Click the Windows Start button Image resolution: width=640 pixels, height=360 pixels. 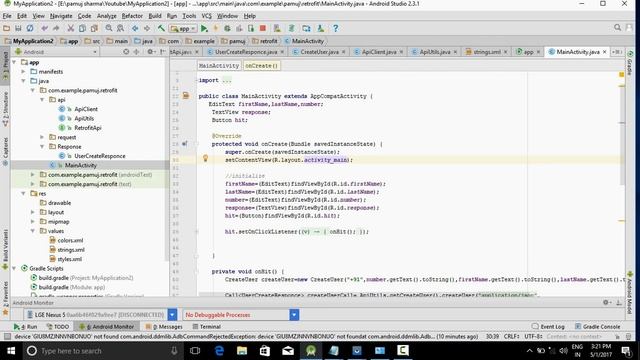coord(11,351)
